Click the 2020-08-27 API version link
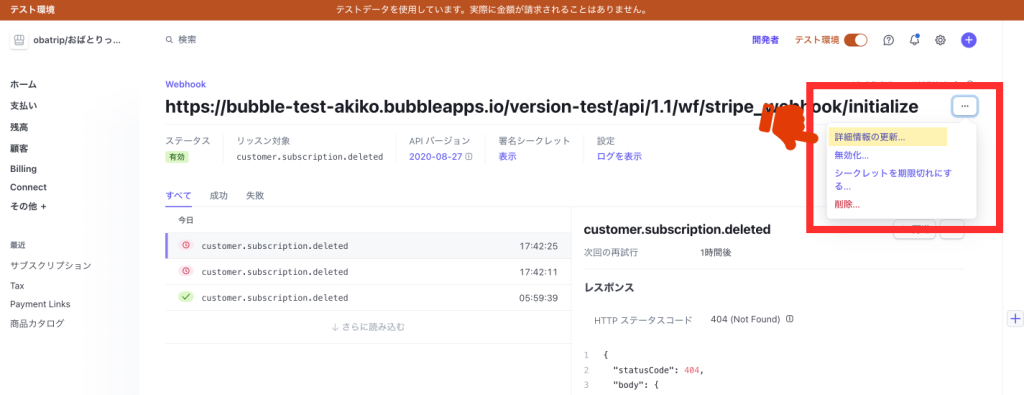This screenshot has width=1024, height=395. click(436, 157)
